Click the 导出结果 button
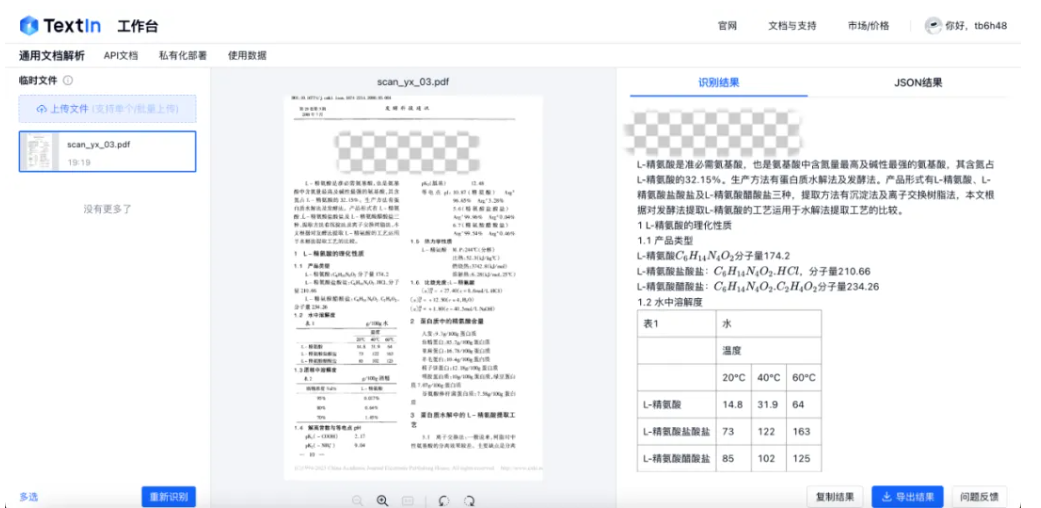 (907, 497)
